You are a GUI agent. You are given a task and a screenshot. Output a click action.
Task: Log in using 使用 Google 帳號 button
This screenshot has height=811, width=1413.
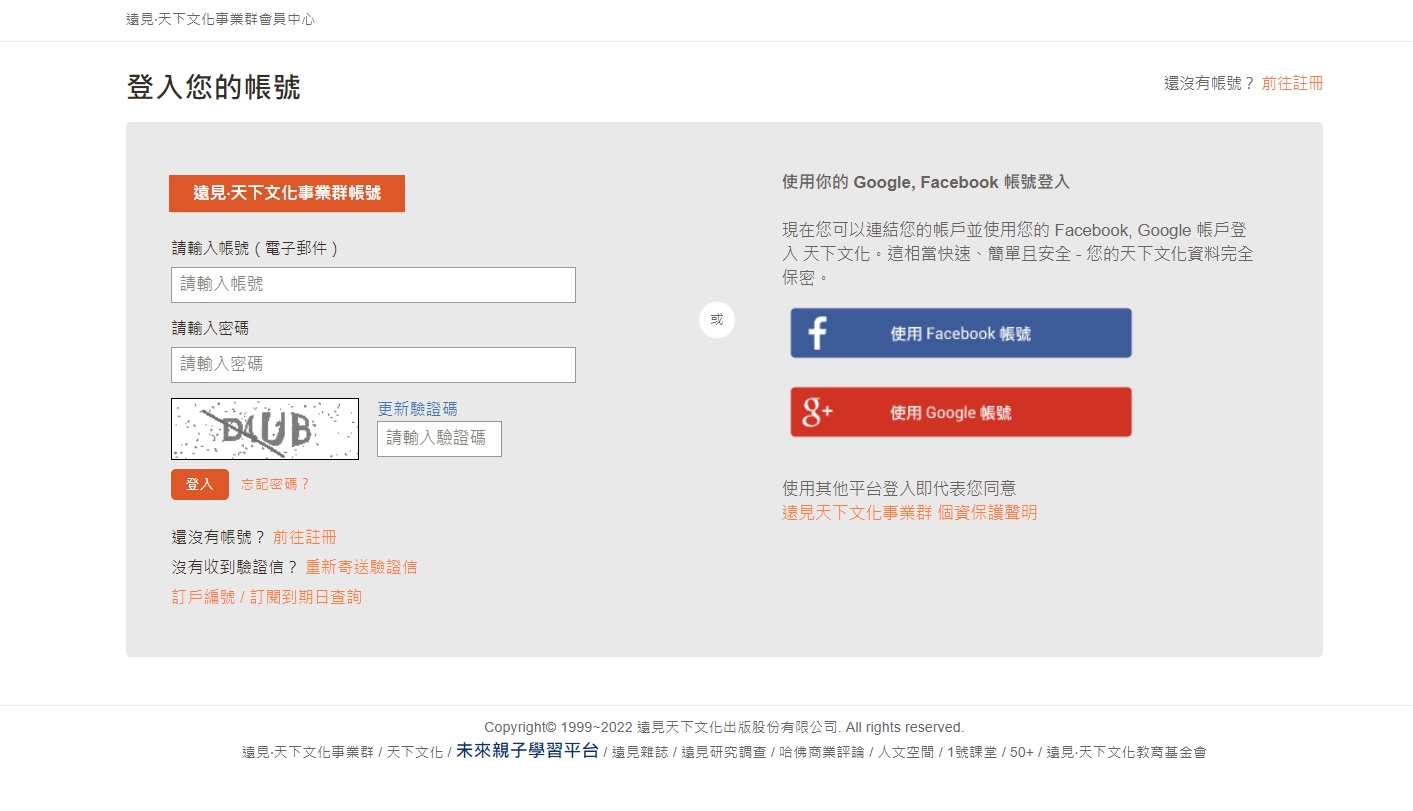[x=961, y=412]
